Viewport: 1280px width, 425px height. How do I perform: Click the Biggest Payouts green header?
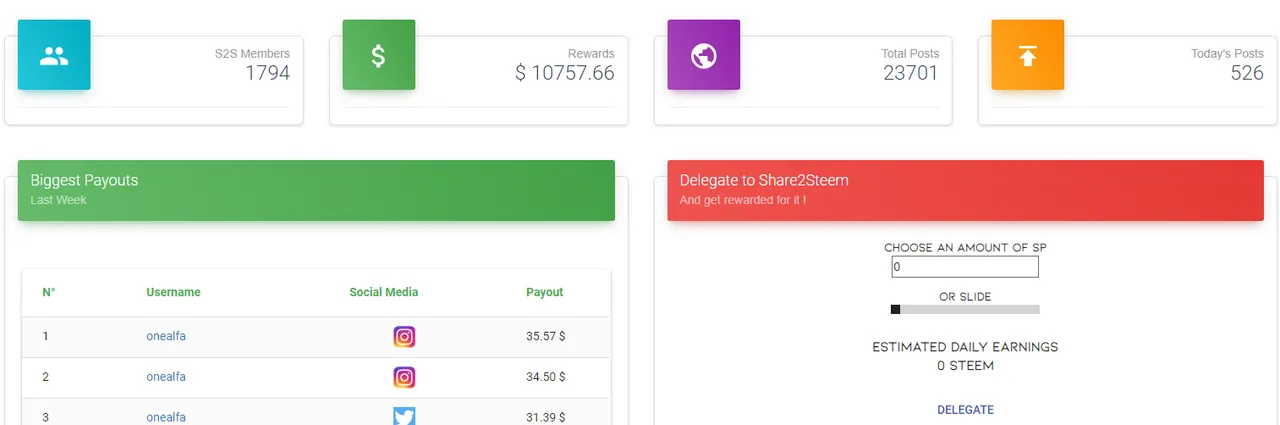pos(316,190)
